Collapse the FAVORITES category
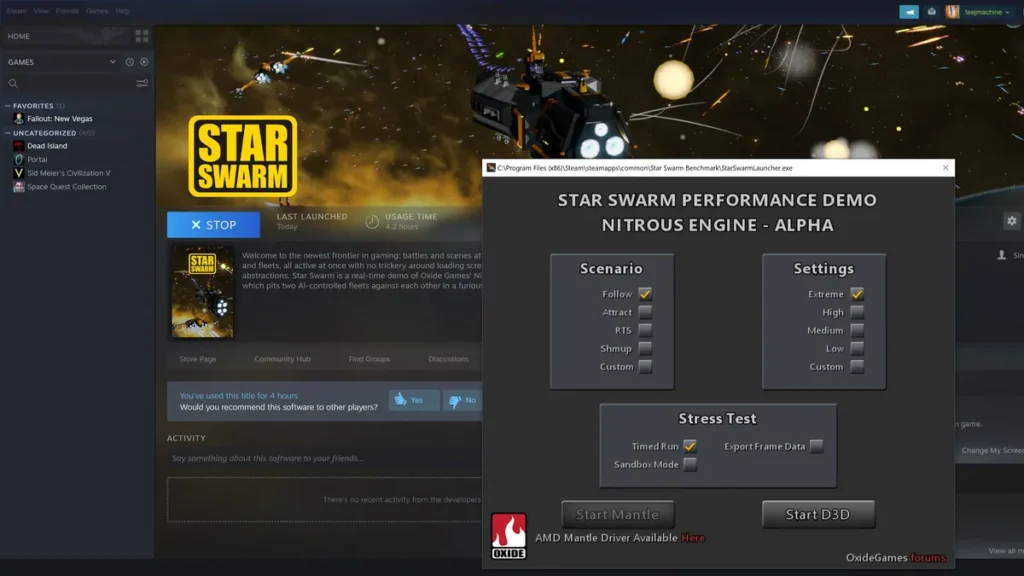The width and height of the screenshot is (1024, 576). coord(8,105)
